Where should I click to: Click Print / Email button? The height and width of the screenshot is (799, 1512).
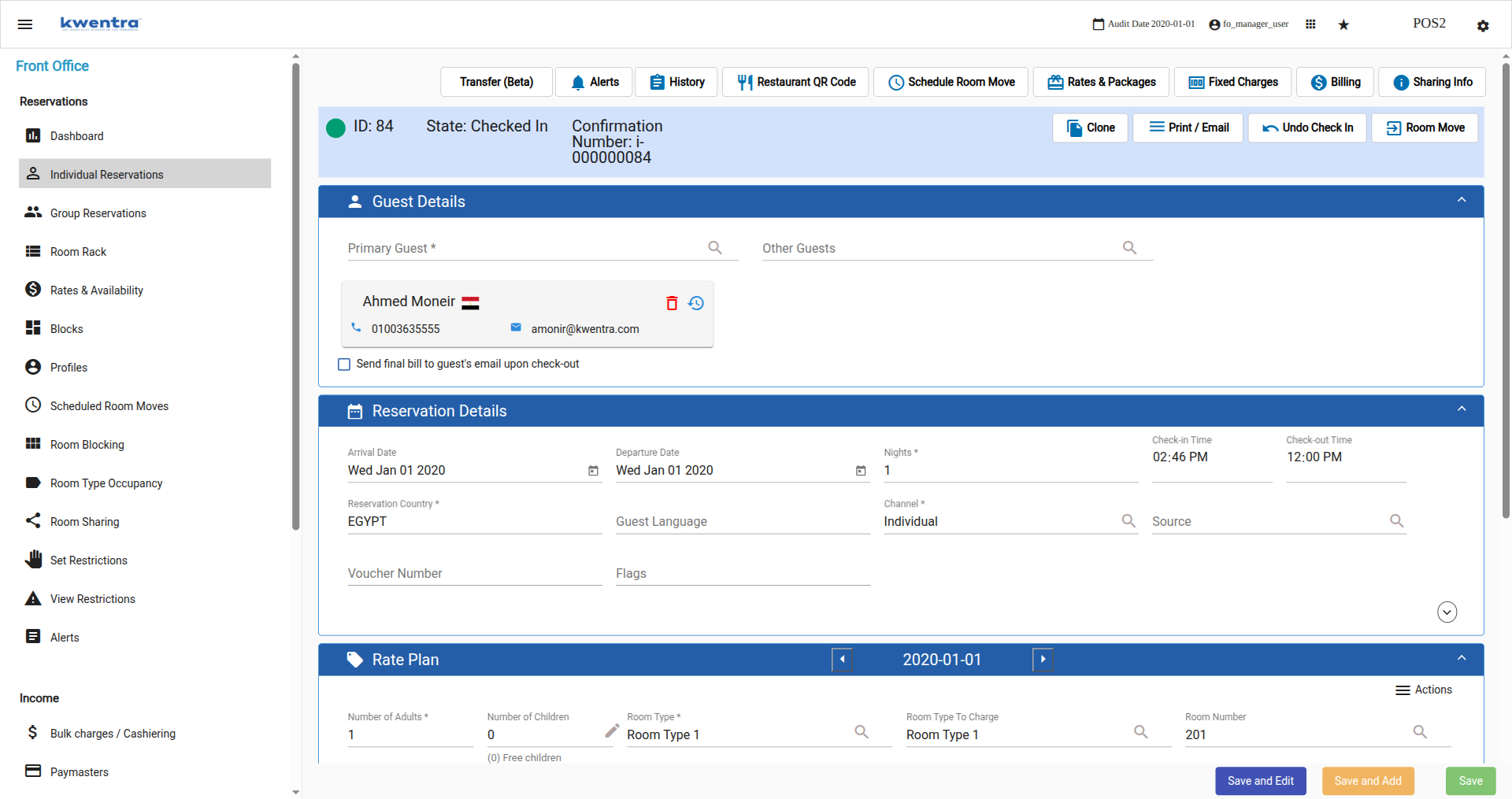point(1188,128)
